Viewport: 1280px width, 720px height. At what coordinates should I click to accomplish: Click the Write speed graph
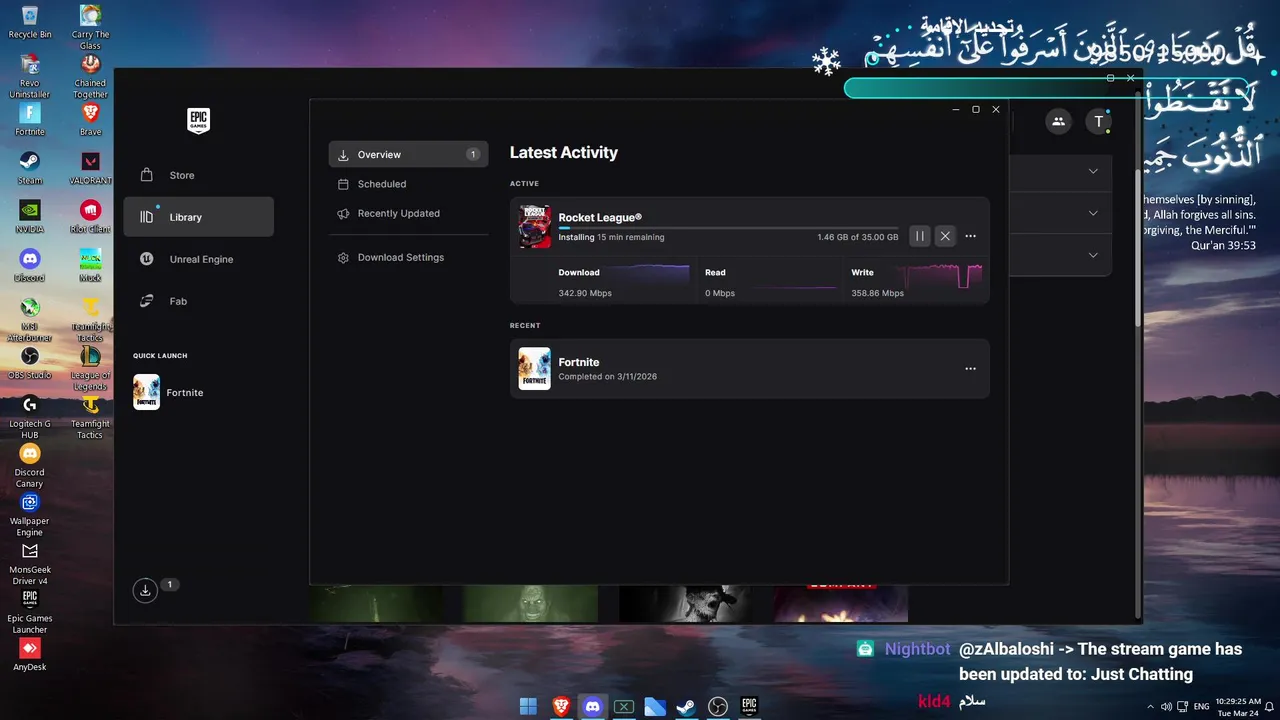point(940,275)
